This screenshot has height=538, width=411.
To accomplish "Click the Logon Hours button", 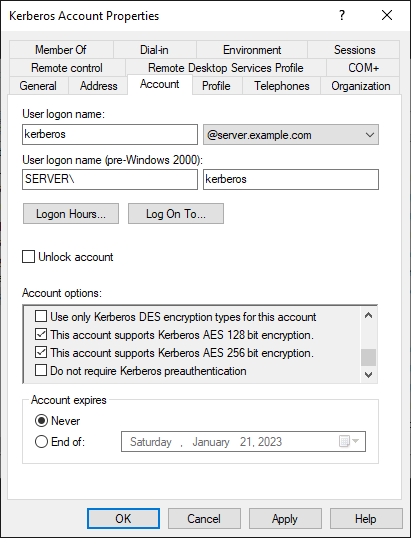I will point(71,214).
